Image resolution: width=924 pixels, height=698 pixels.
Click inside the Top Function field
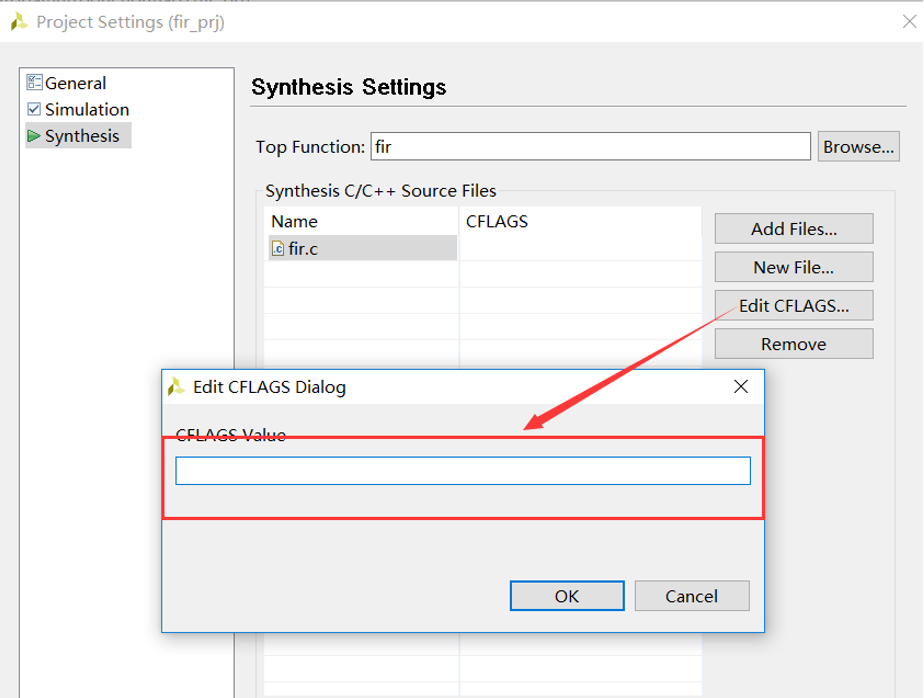click(x=590, y=146)
